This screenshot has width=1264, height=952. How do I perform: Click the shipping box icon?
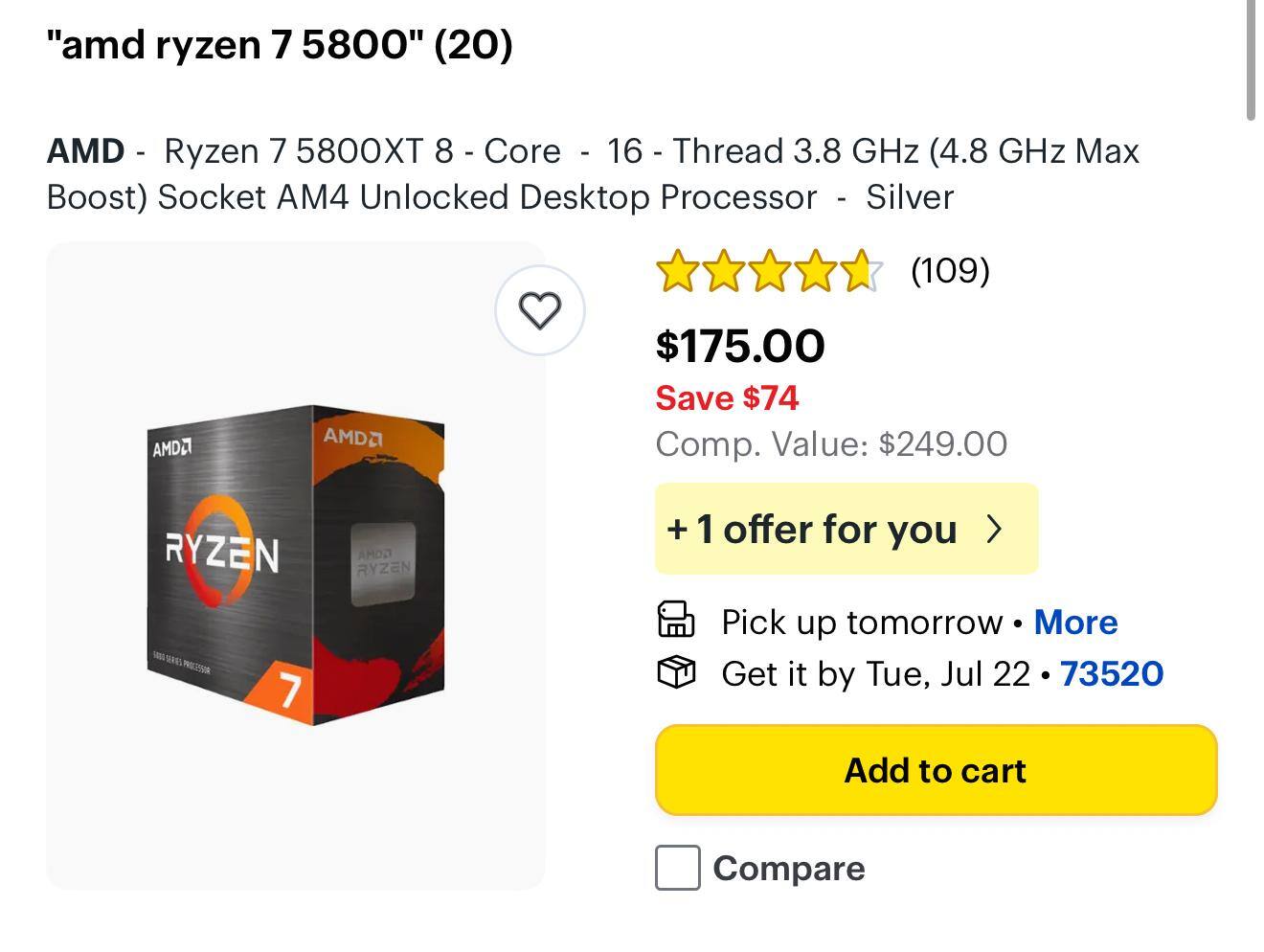[x=675, y=672]
